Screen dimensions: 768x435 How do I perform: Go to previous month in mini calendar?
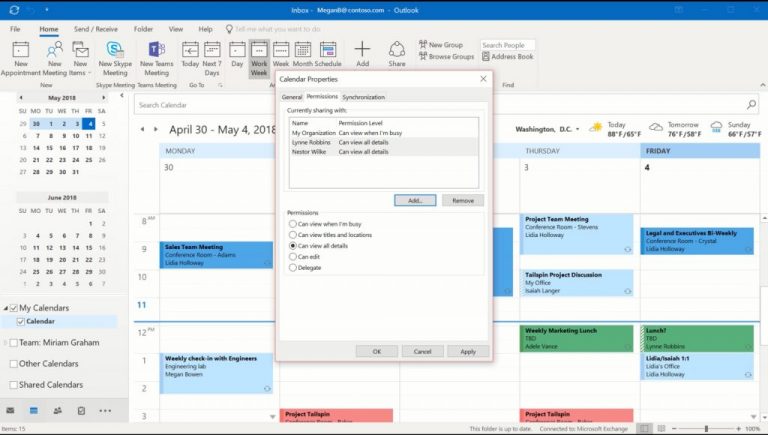(x=21, y=97)
